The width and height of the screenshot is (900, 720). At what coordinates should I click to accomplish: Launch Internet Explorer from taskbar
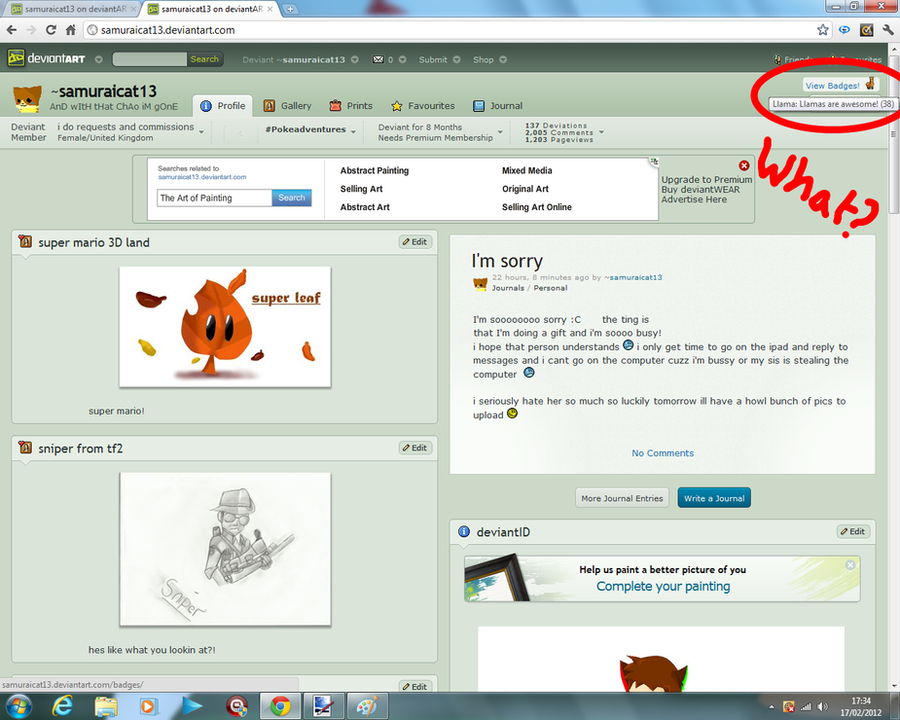[62, 706]
